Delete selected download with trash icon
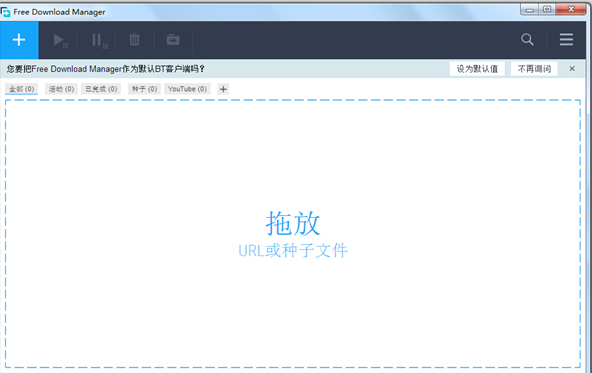 (134, 40)
